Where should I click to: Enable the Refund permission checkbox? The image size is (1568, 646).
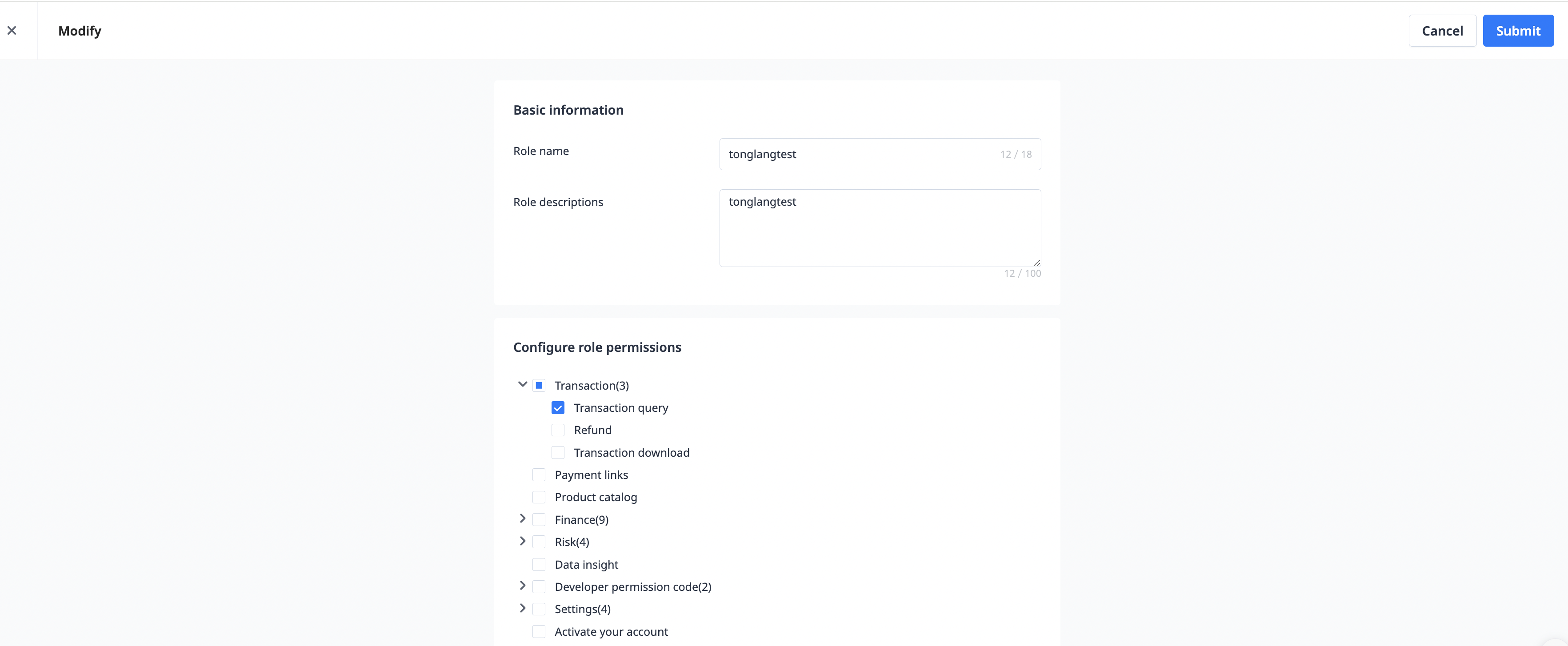(558, 430)
